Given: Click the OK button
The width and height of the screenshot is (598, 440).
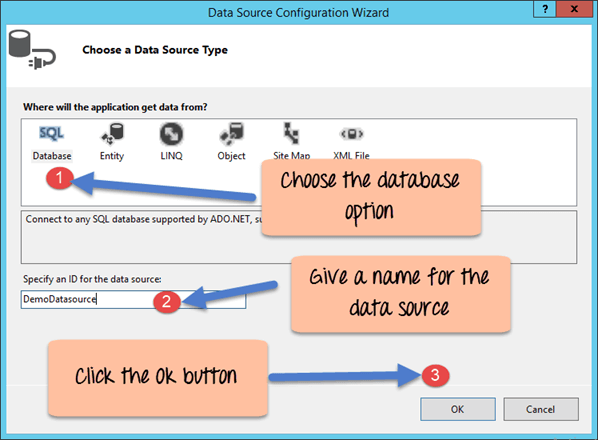Looking at the screenshot, I should [x=458, y=409].
